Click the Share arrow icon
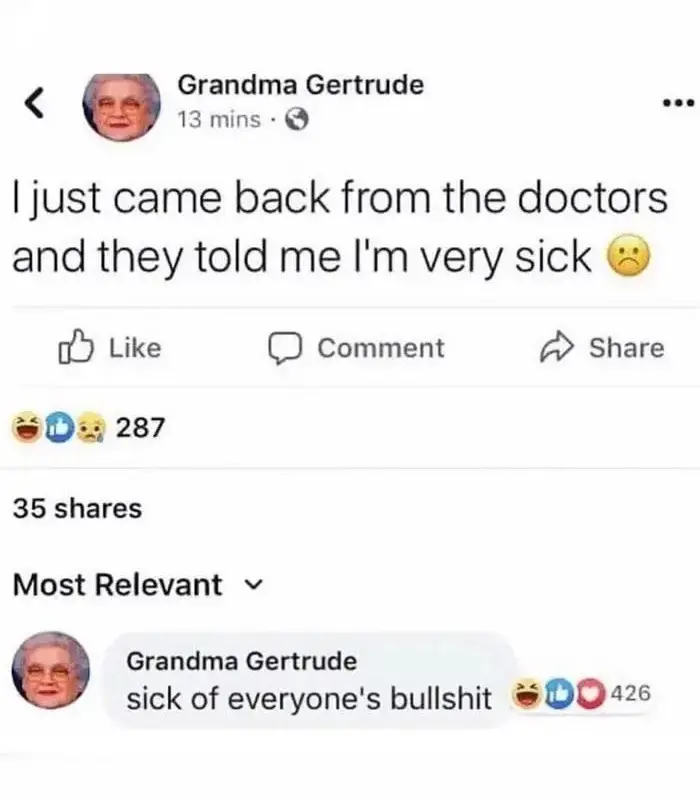Screen dimensions: 700x800 pos(557,347)
